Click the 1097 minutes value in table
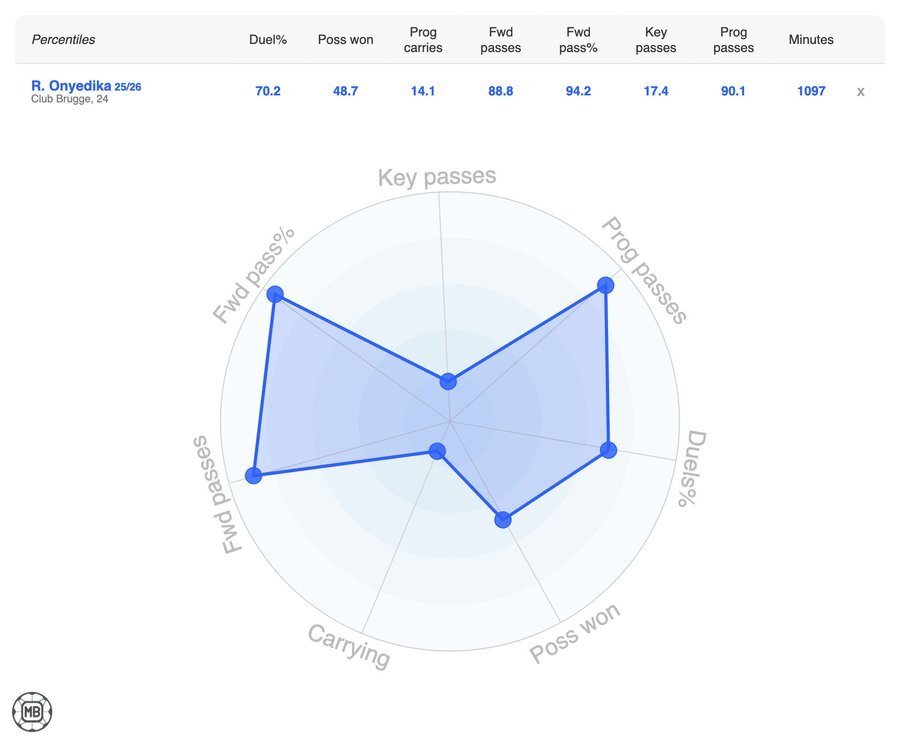900x744 pixels. pos(811,91)
